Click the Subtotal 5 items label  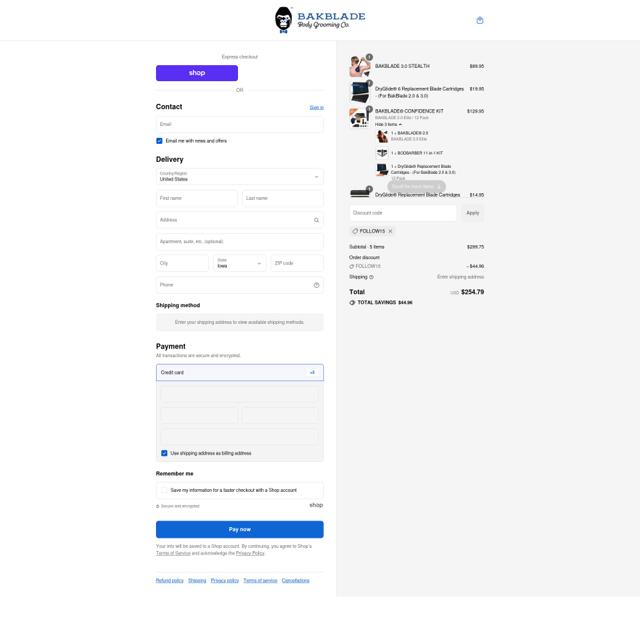point(367,247)
